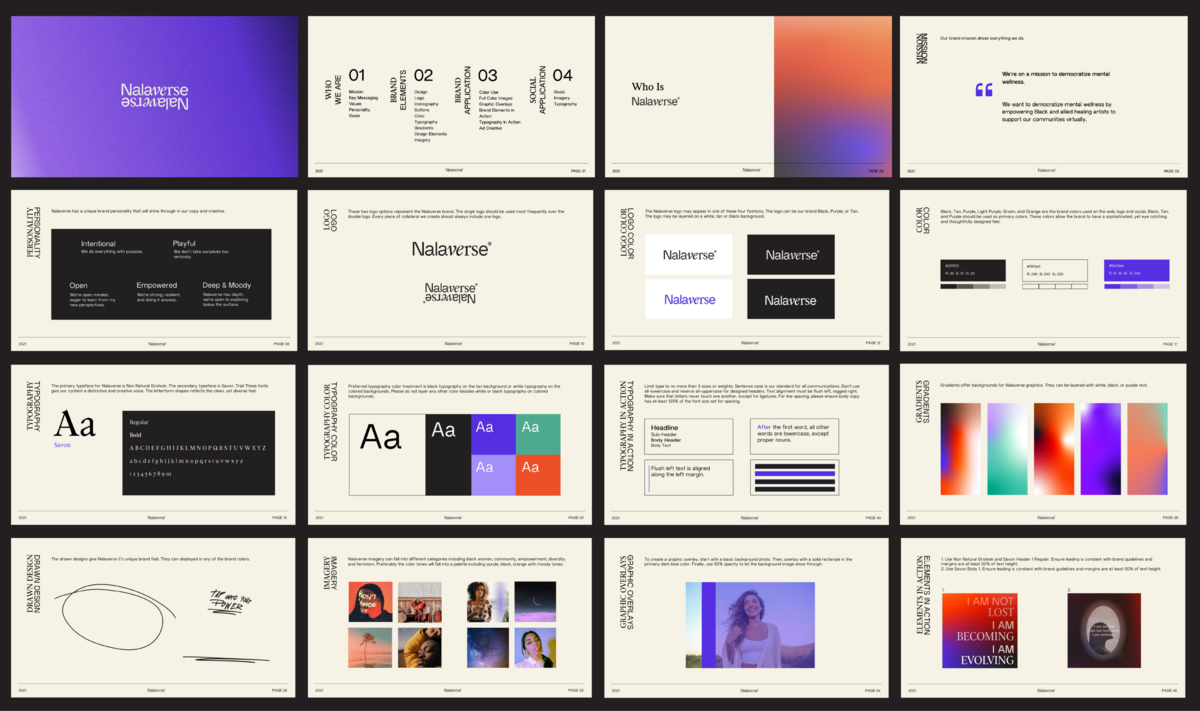Click the purple 'Savon' typeface label
Image resolution: width=1200 pixels, height=711 pixels.
click(x=62, y=445)
